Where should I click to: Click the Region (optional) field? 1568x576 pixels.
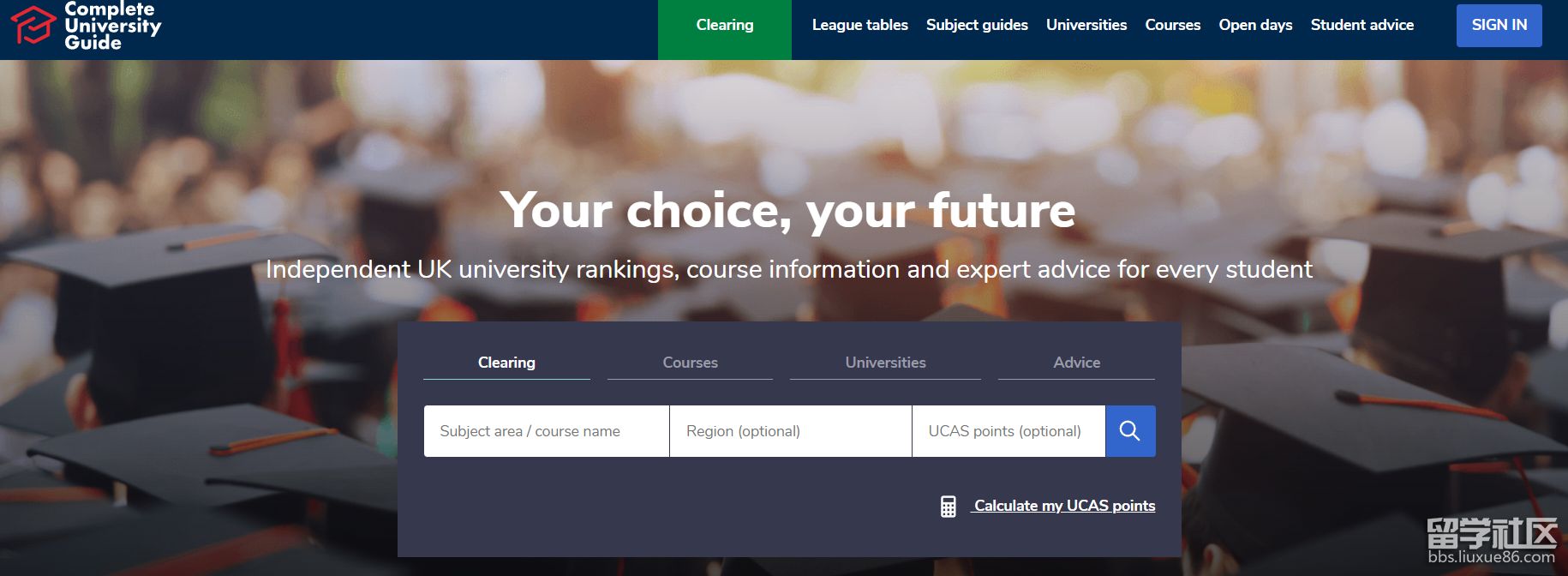coord(790,431)
